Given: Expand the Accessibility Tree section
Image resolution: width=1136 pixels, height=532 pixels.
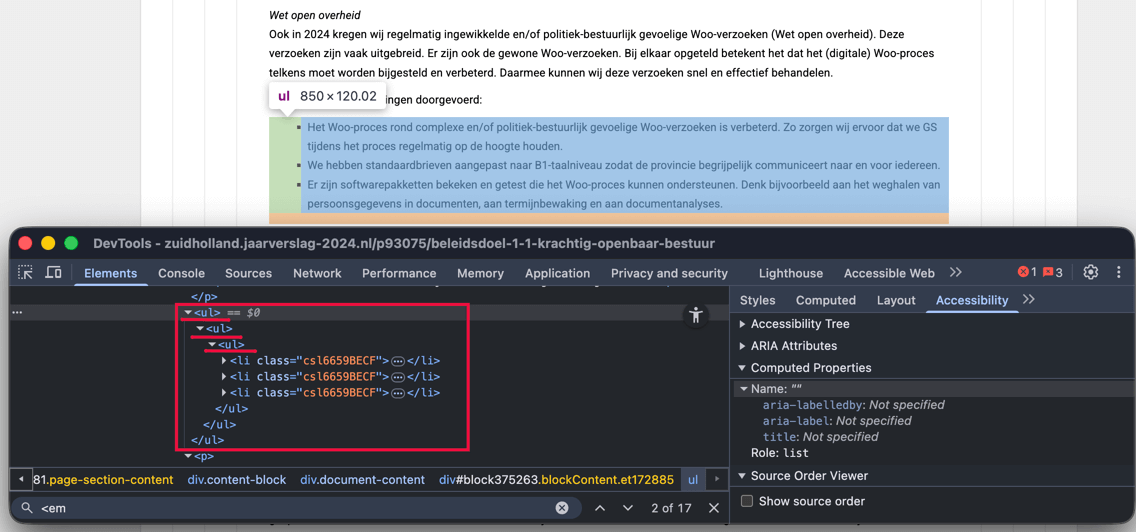Looking at the screenshot, I should coord(742,324).
